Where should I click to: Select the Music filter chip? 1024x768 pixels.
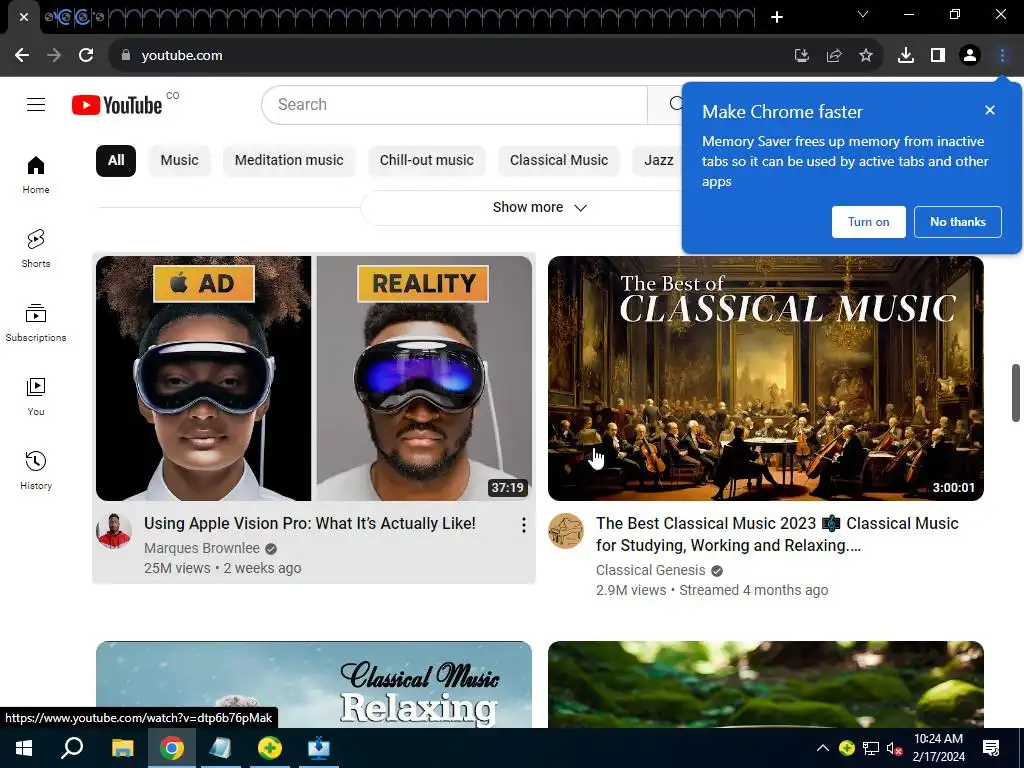[x=180, y=161]
